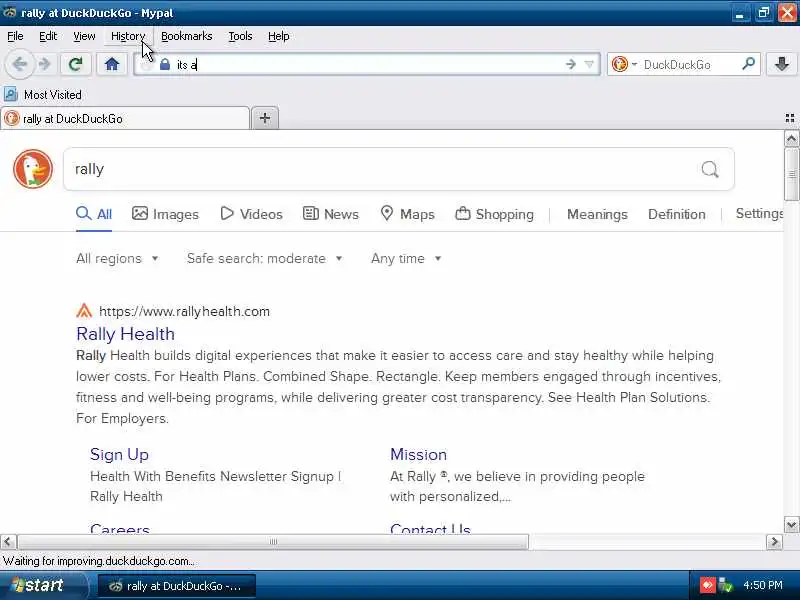This screenshot has height=600, width=800.
Task: Open the Sign Up sitelink
Action: 119,454
